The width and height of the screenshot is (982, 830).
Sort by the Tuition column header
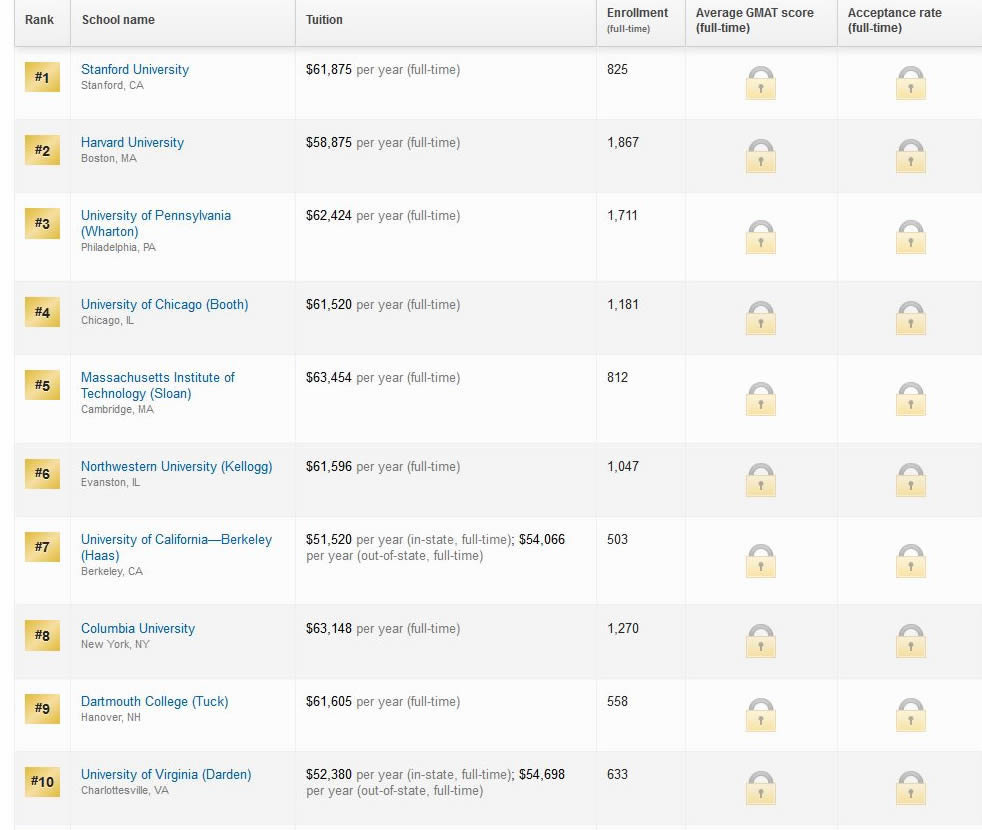tap(324, 20)
